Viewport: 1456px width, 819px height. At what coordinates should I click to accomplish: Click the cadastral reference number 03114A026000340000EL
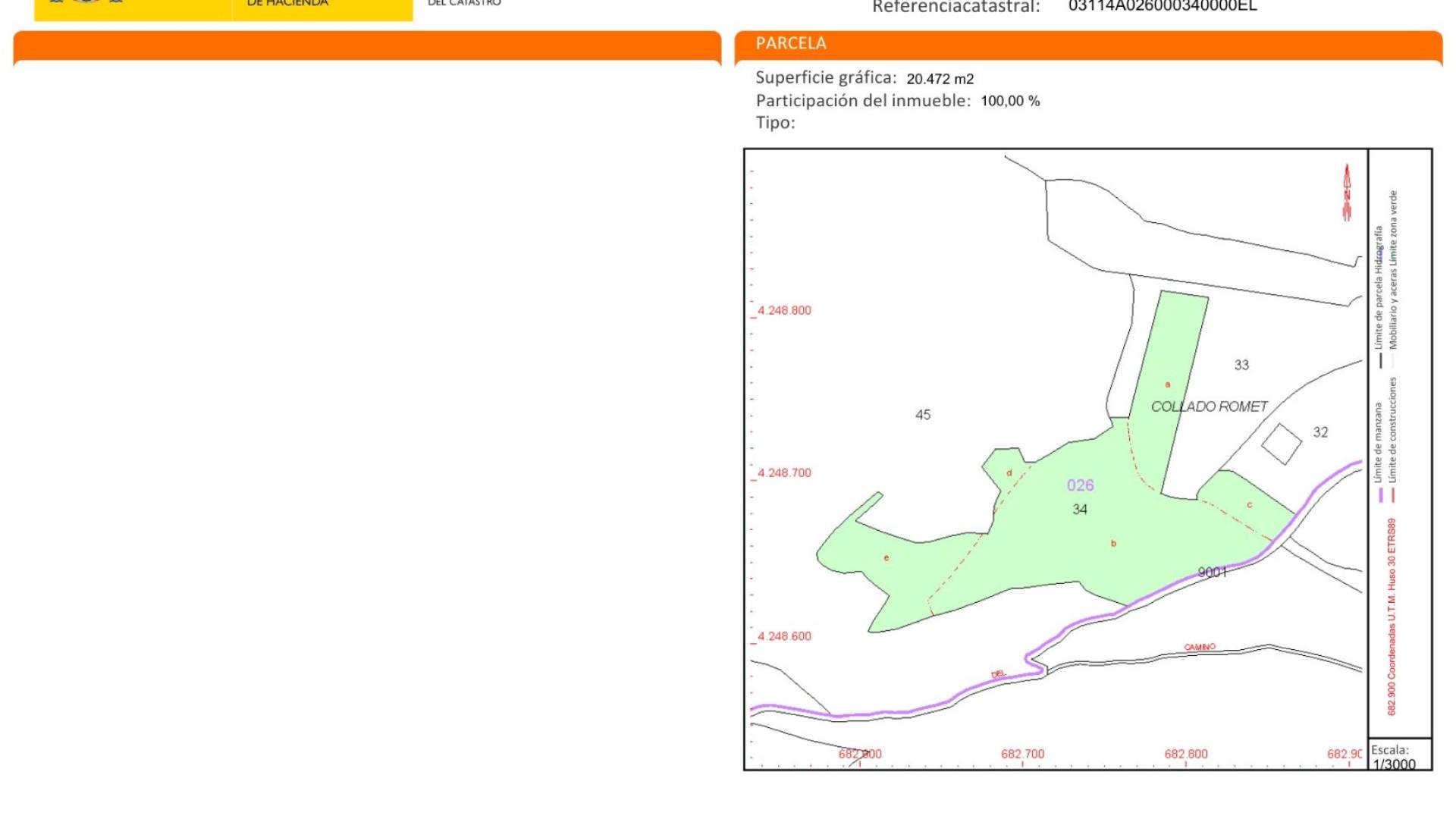tap(1163, 7)
